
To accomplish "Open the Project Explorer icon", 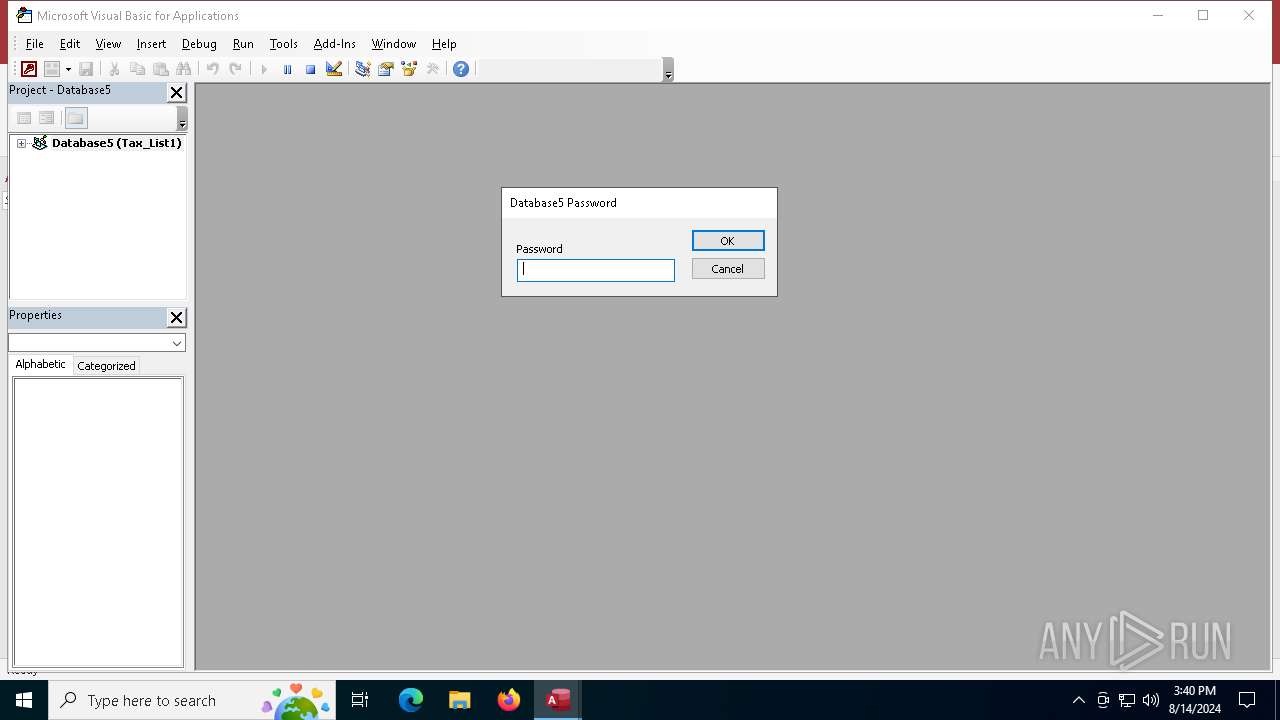I will pyautogui.click(x=362, y=69).
